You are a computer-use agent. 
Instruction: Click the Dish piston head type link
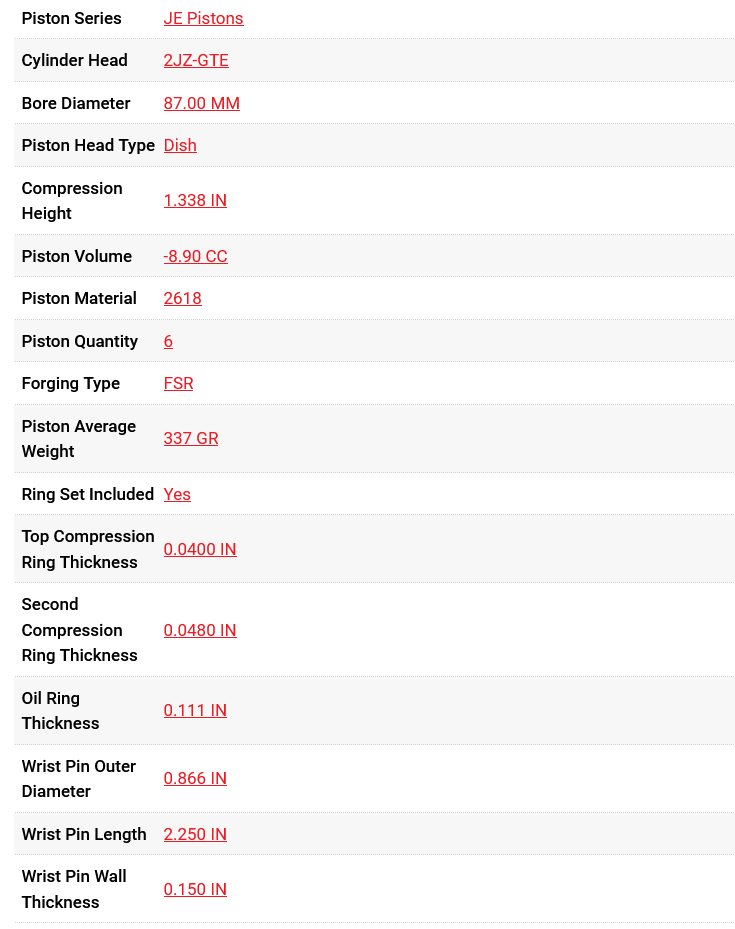(180, 145)
